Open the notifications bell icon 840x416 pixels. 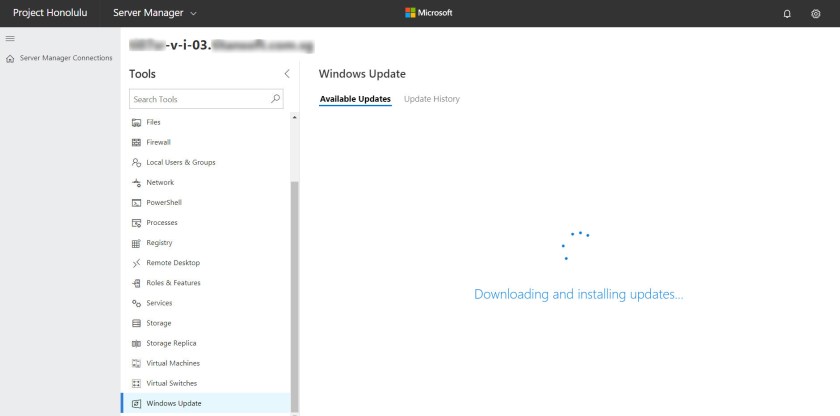pos(786,13)
